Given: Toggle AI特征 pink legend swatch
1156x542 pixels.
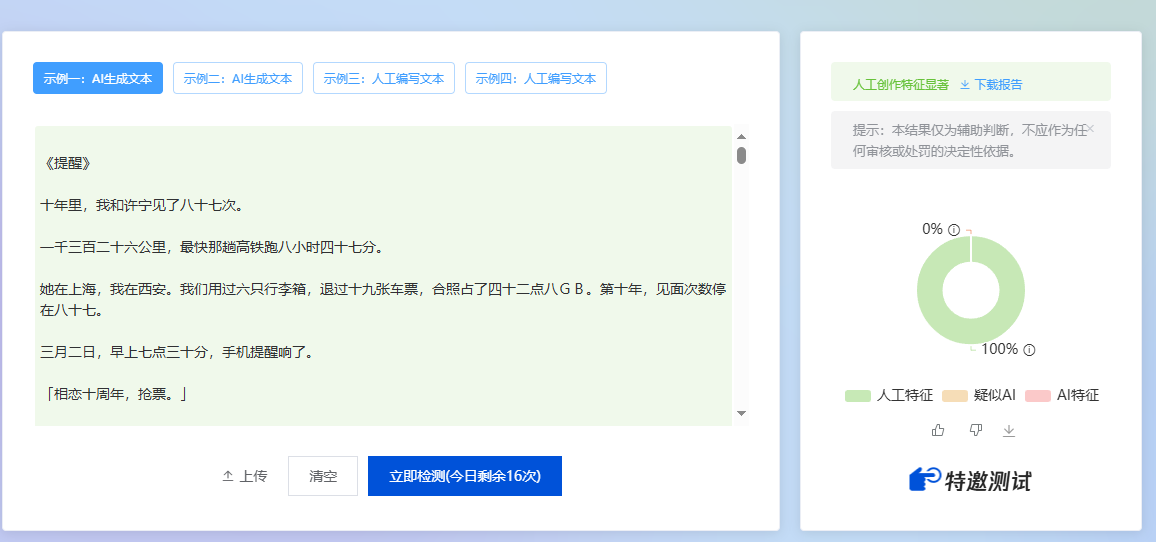Looking at the screenshot, I should 1037,395.
